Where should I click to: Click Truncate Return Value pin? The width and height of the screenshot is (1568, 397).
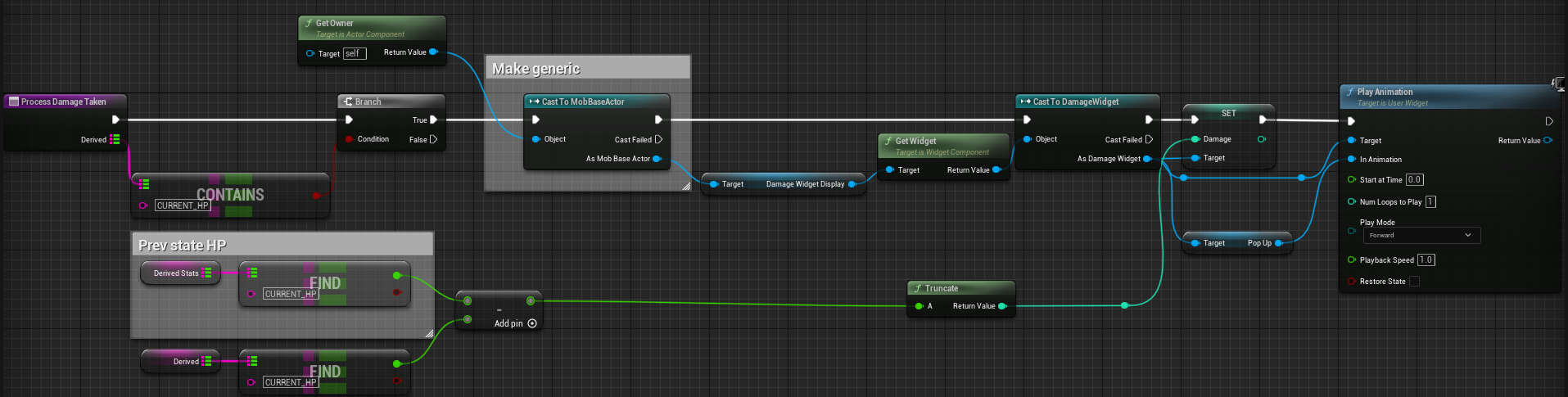click(1002, 306)
